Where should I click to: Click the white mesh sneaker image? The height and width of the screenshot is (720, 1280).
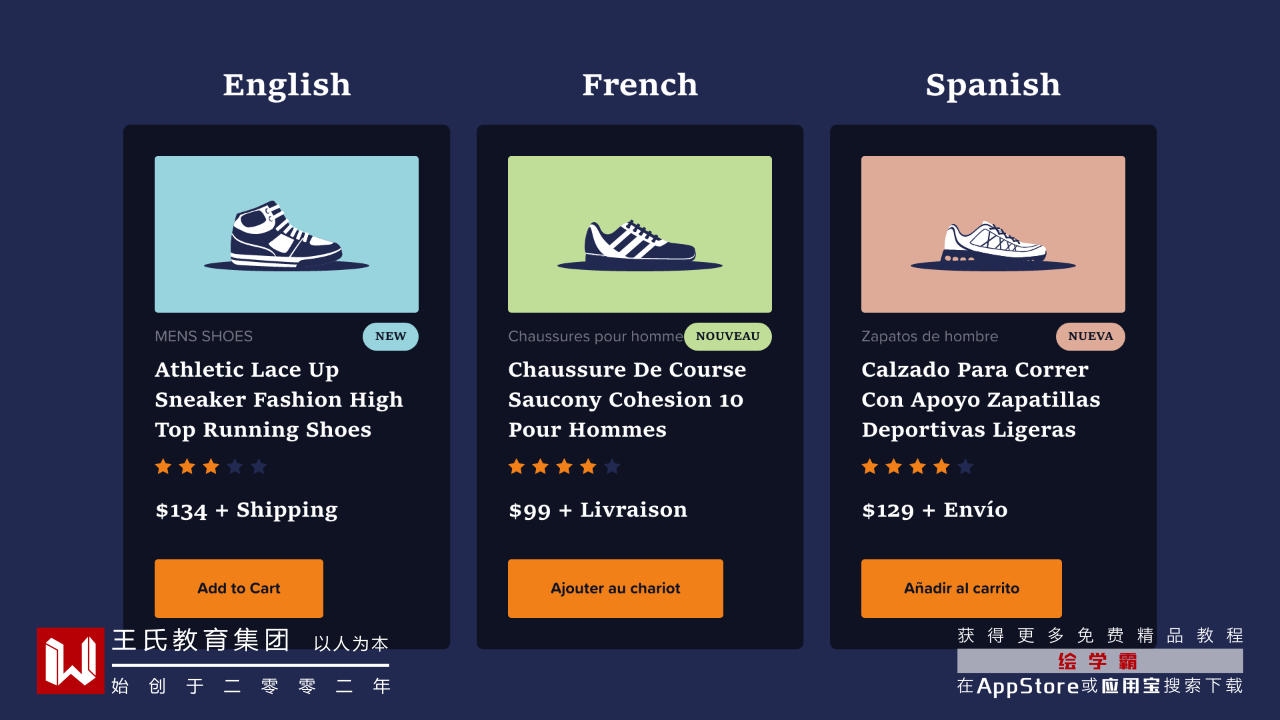[x=993, y=234]
